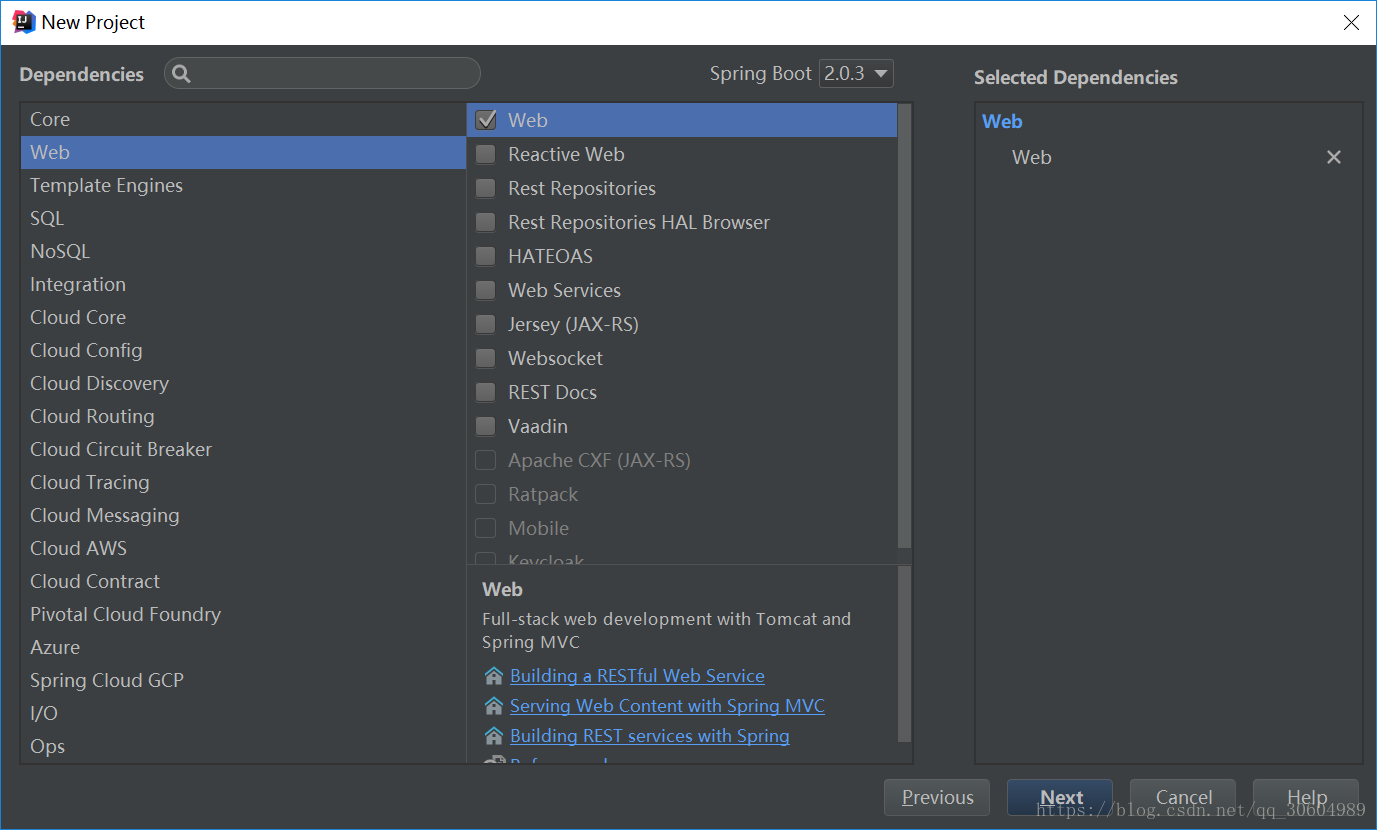Choose the Template Engines category
The image size is (1377, 830).
pos(243,185)
